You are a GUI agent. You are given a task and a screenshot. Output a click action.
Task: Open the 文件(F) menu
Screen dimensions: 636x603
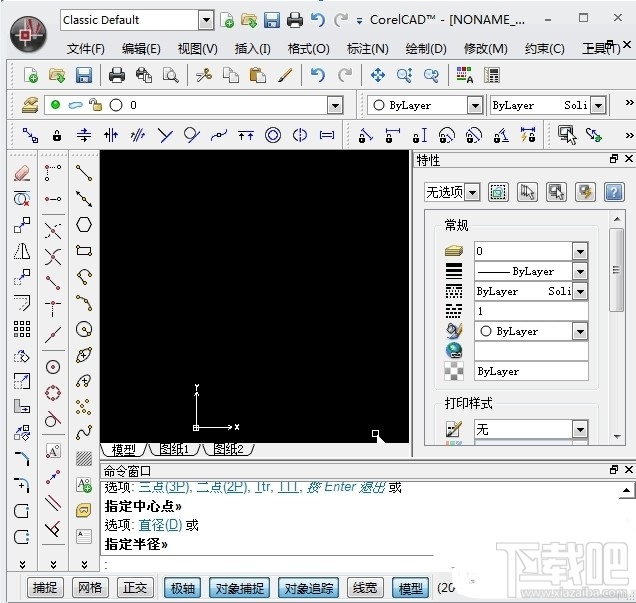[x=85, y=49]
